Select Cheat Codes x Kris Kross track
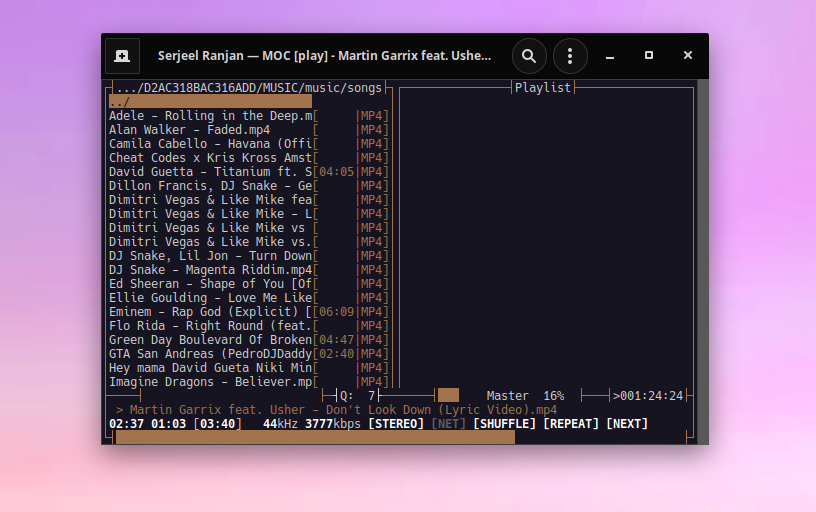 [210, 158]
